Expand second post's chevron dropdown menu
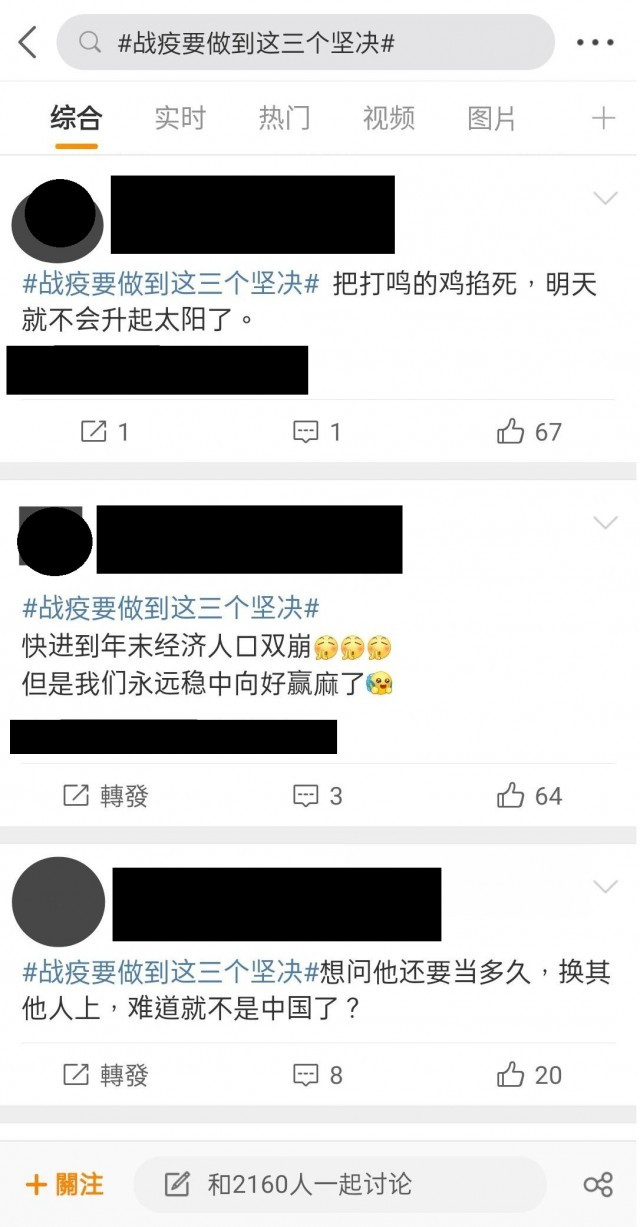 [x=605, y=522]
